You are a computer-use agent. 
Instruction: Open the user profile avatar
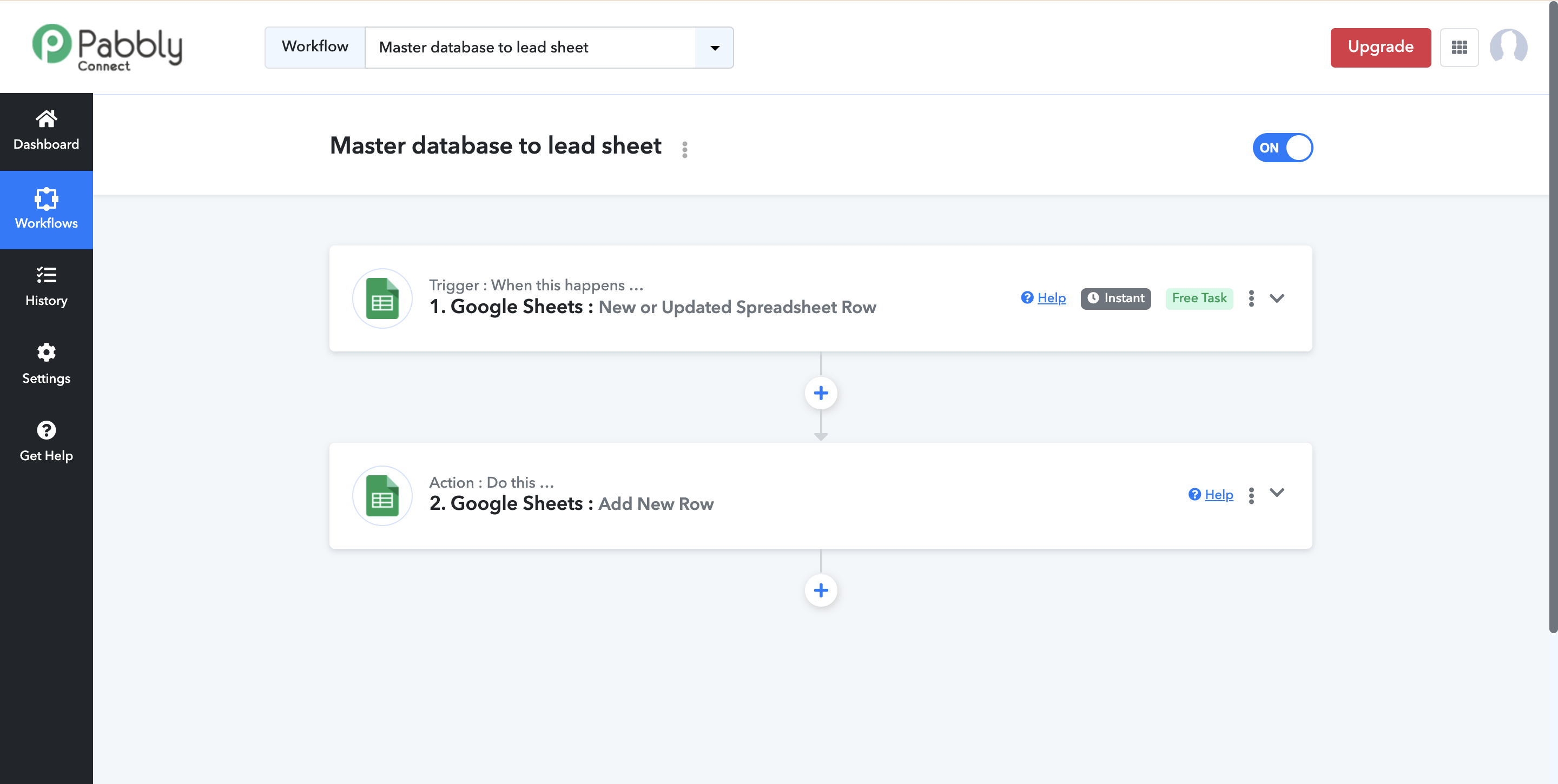(1508, 47)
